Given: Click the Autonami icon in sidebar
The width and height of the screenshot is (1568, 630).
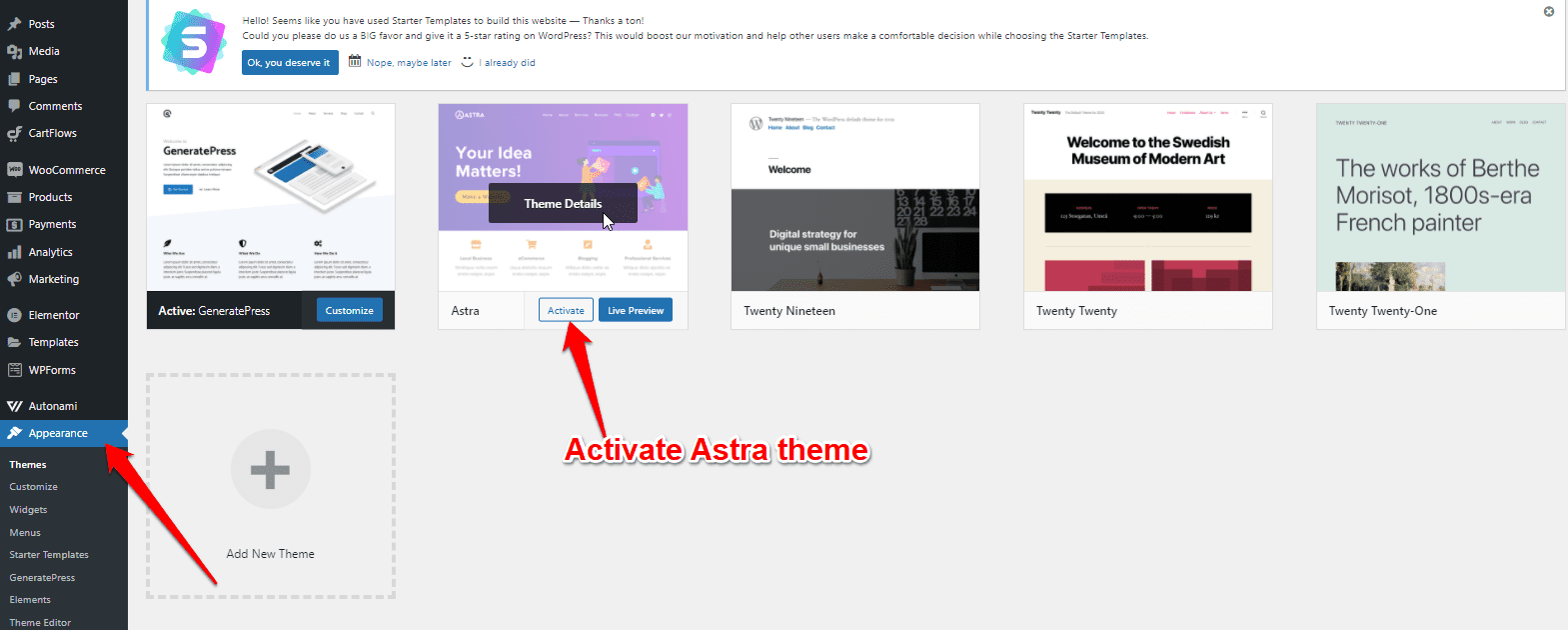Looking at the screenshot, I should click(14, 406).
